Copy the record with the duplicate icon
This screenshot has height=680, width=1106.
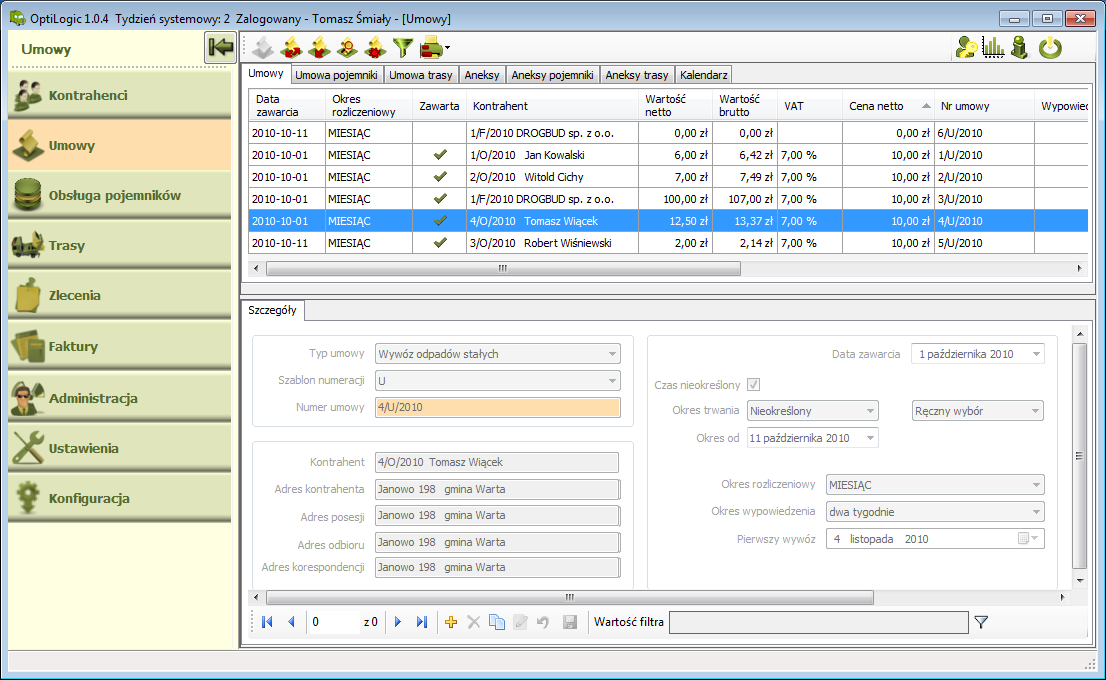coord(497,621)
